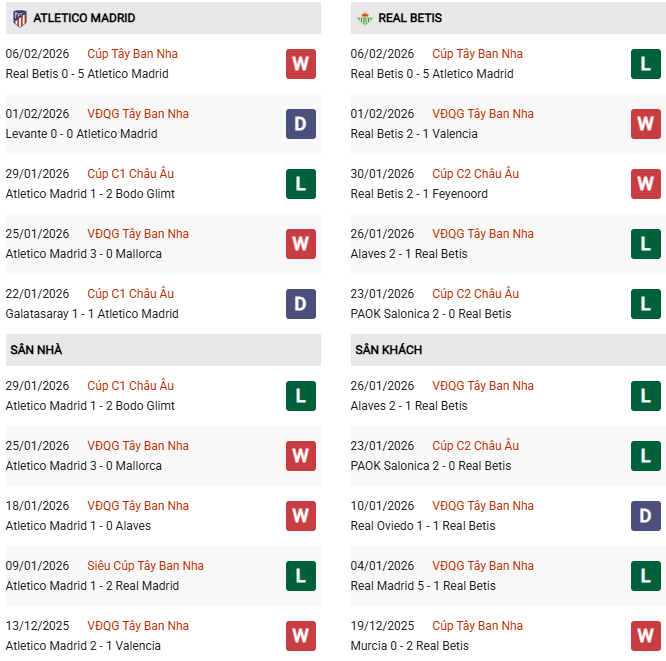This screenshot has width=666, height=661.
Task: Click W badge for Real Betis vs Feyenoord
Action: (x=645, y=184)
